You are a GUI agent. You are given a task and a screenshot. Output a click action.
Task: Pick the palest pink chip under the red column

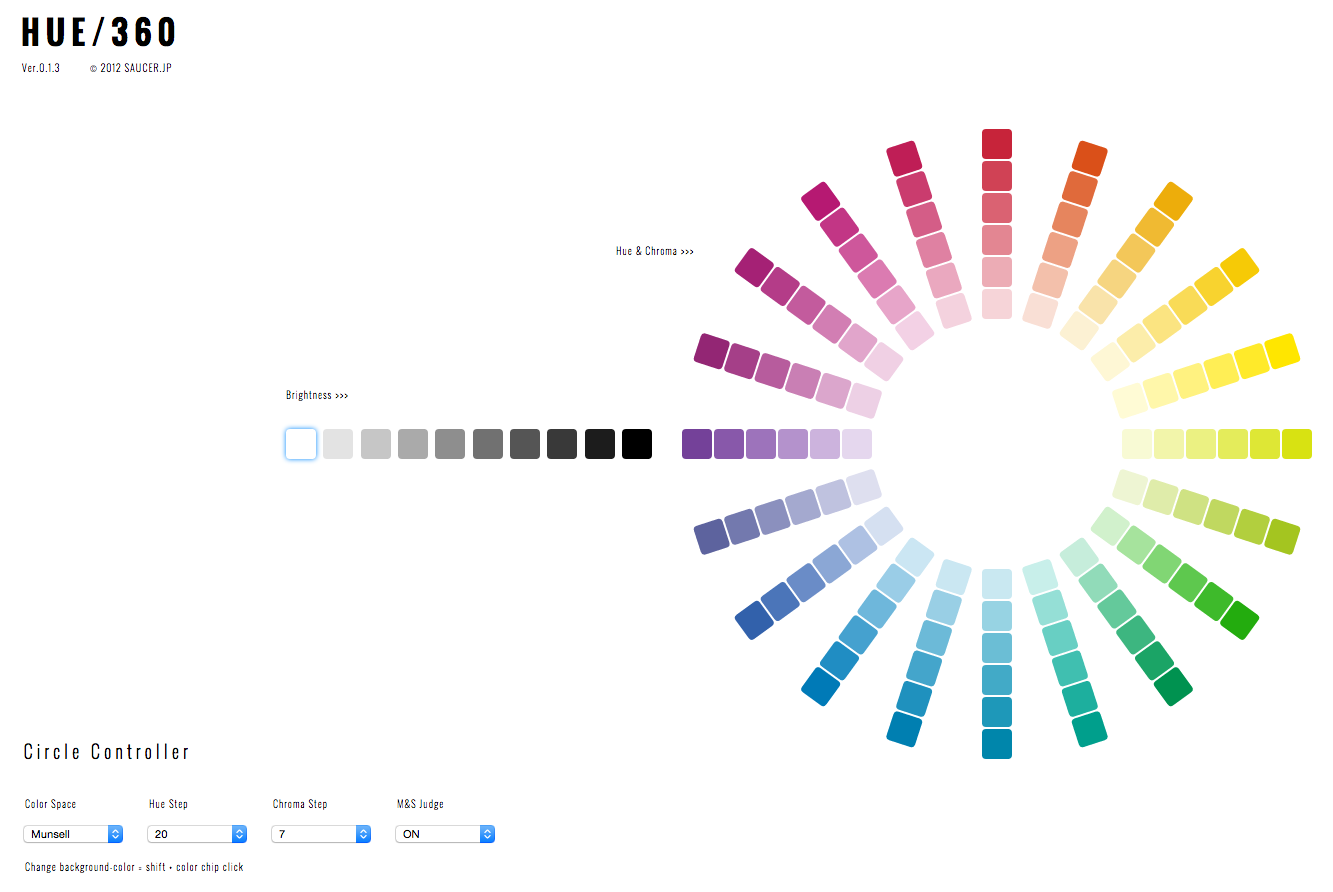pos(997,304)
